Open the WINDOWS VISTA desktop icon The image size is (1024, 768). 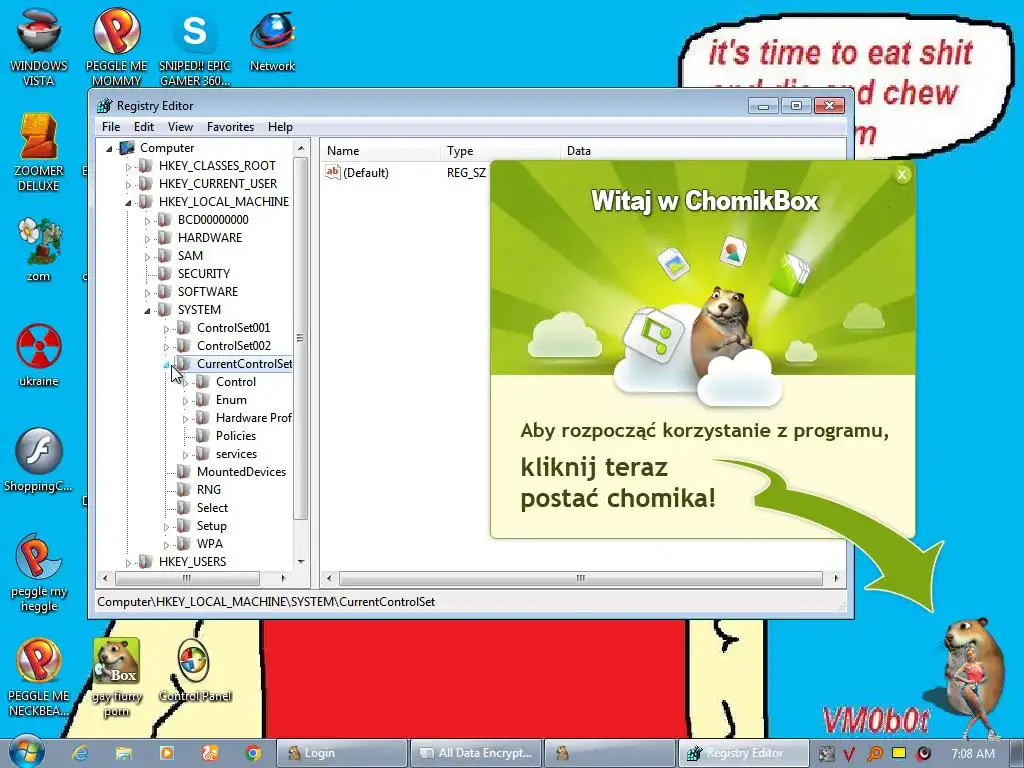tap(38, 44)
